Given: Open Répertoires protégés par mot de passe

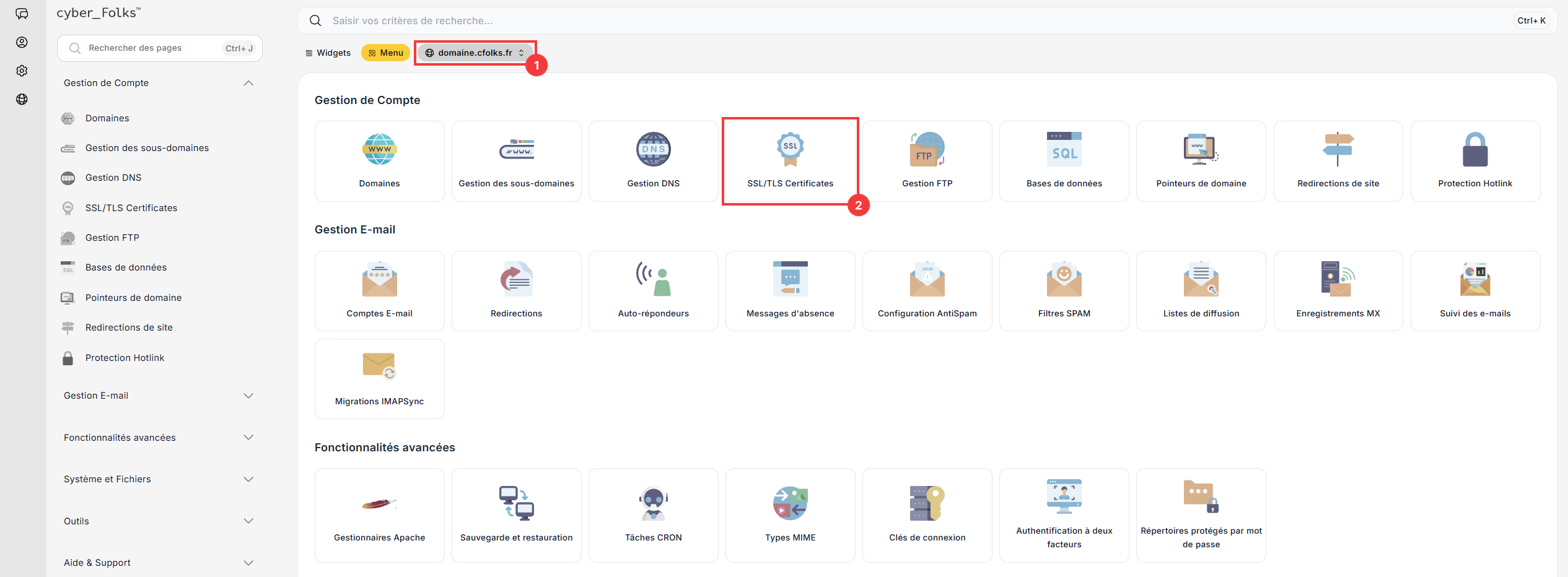Looking at the screenshot, I should 1201,515.
